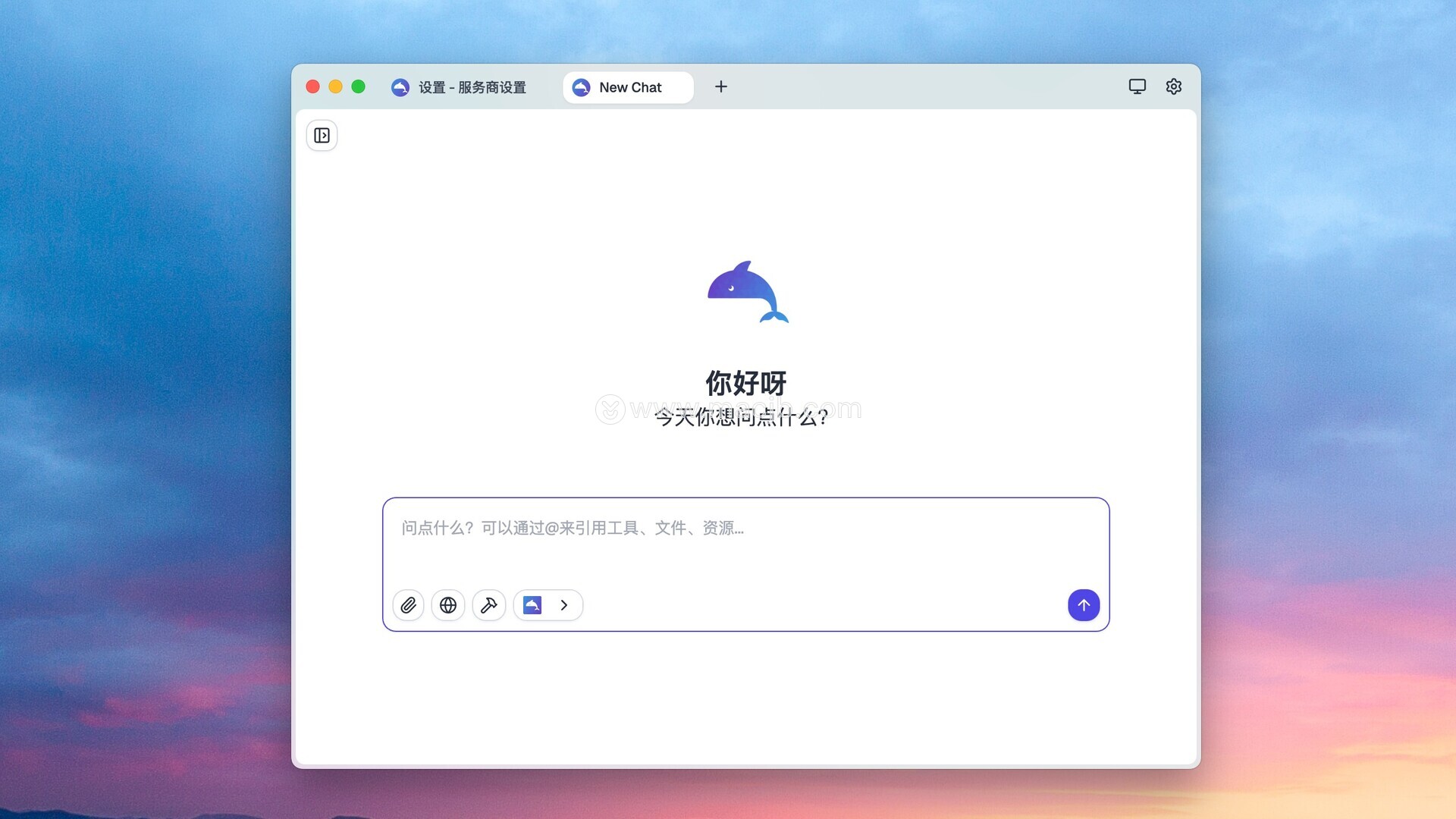The height and width of the screenshot is (819, 1456).
Task: Toggle web search globe icon
Action: coord(448,605)
